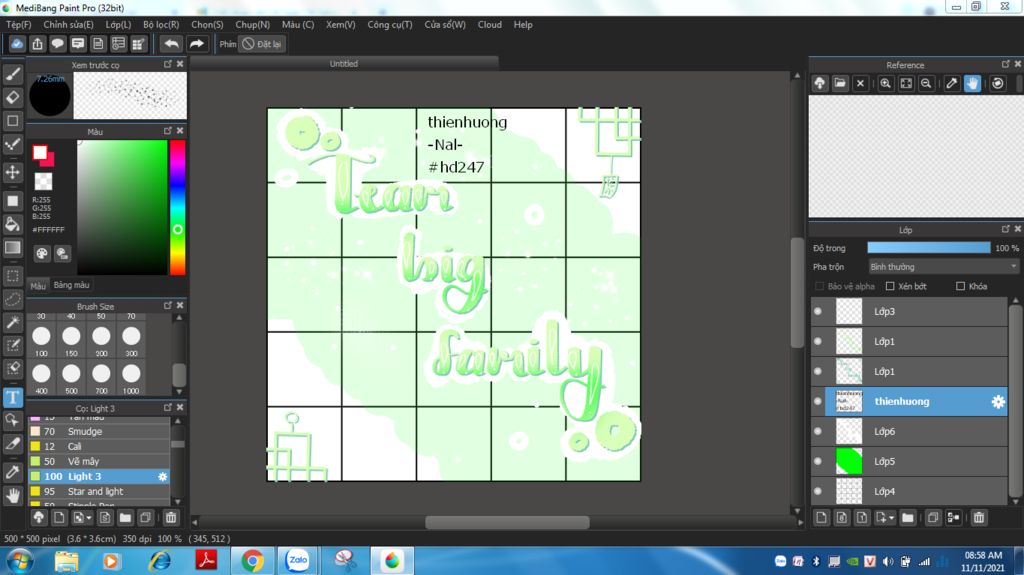1024x575 pixels.
Task: Zoom in on the Reference panel
Action: click(886, 84)
